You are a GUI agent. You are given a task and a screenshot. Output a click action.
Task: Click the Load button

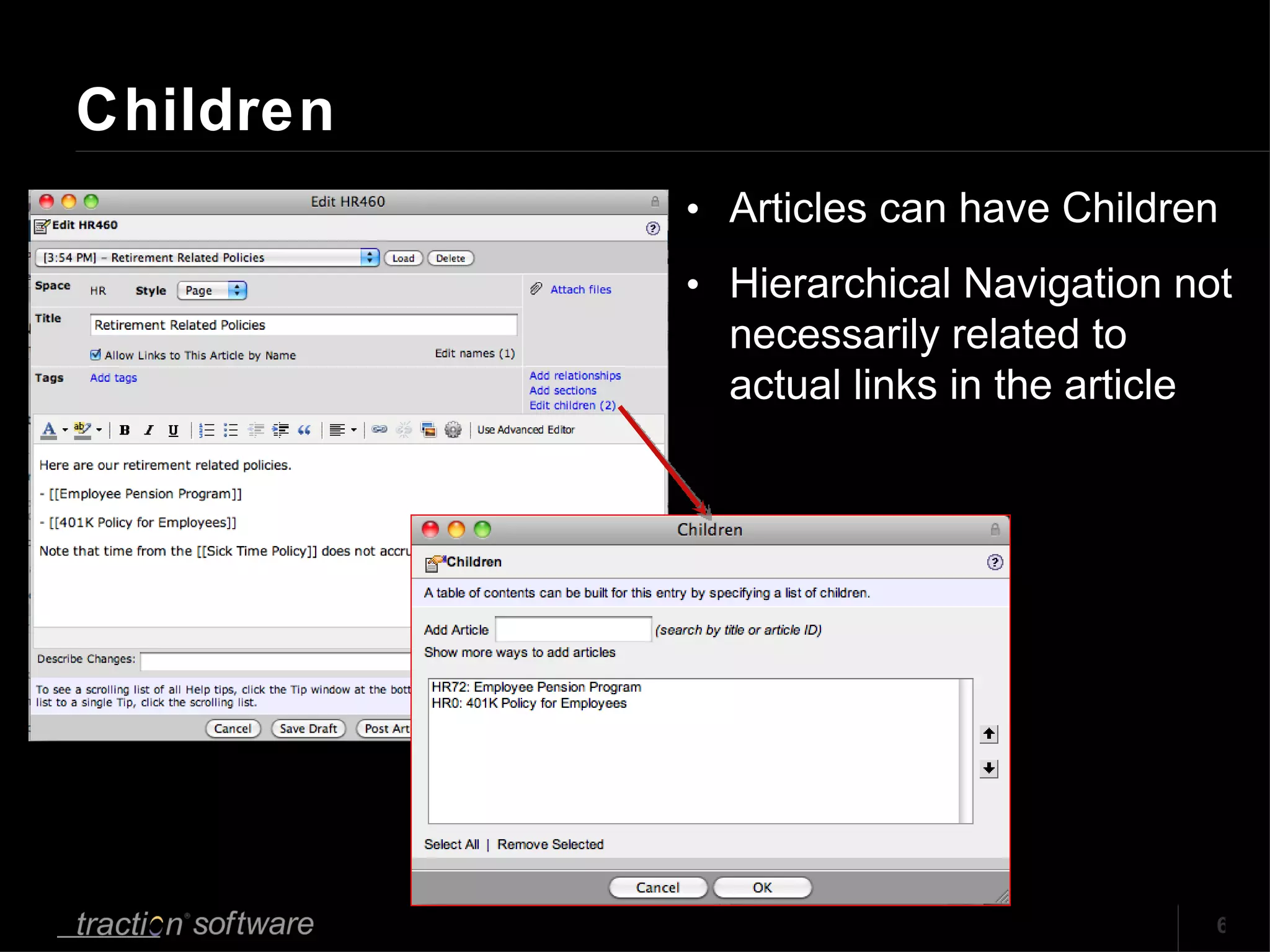(x=403, y=258)
